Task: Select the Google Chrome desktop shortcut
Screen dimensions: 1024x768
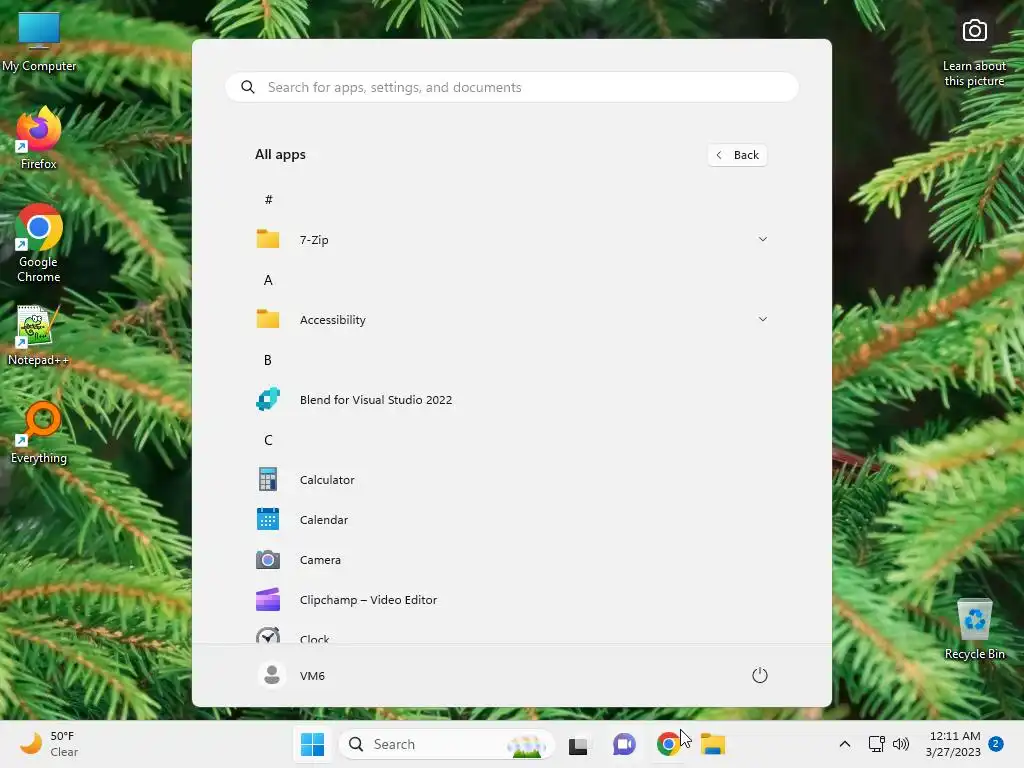Action: [x=39, y=244]
